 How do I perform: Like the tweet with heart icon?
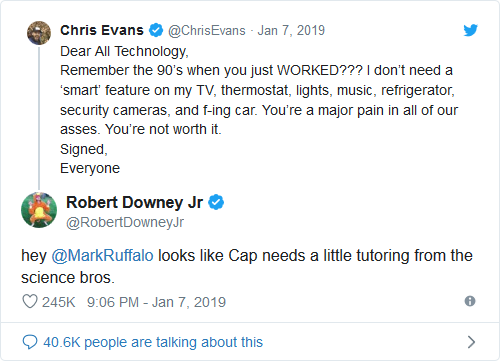[30, 301]
